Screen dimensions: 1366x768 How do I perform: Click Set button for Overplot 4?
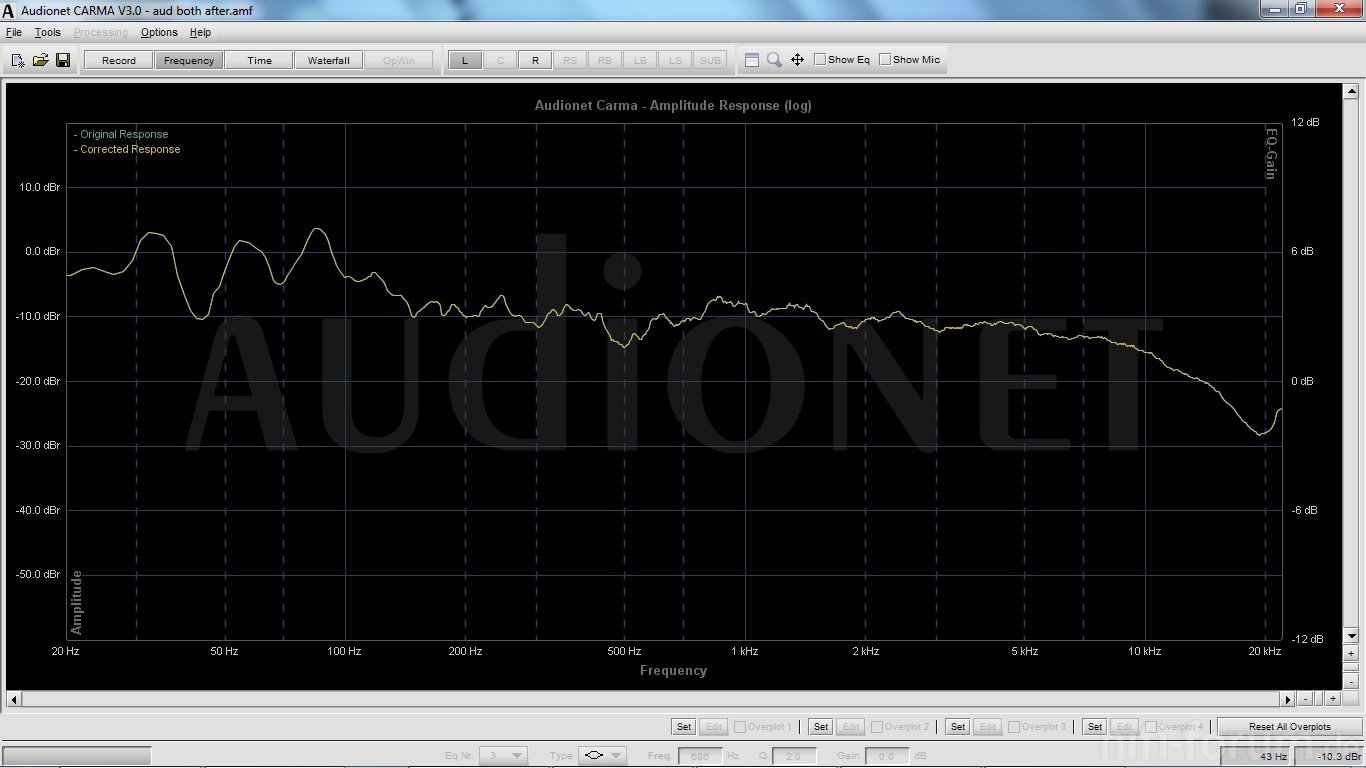pos(1095,727)
